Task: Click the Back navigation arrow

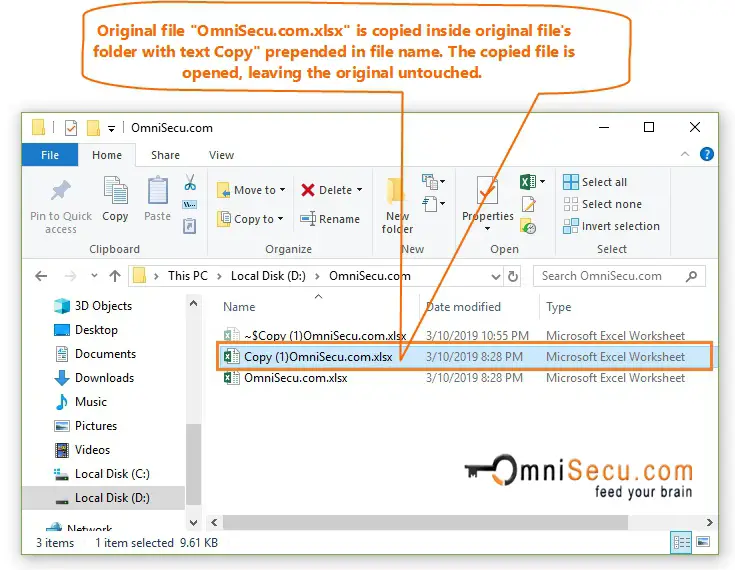Action: click(x=41, y=276)
